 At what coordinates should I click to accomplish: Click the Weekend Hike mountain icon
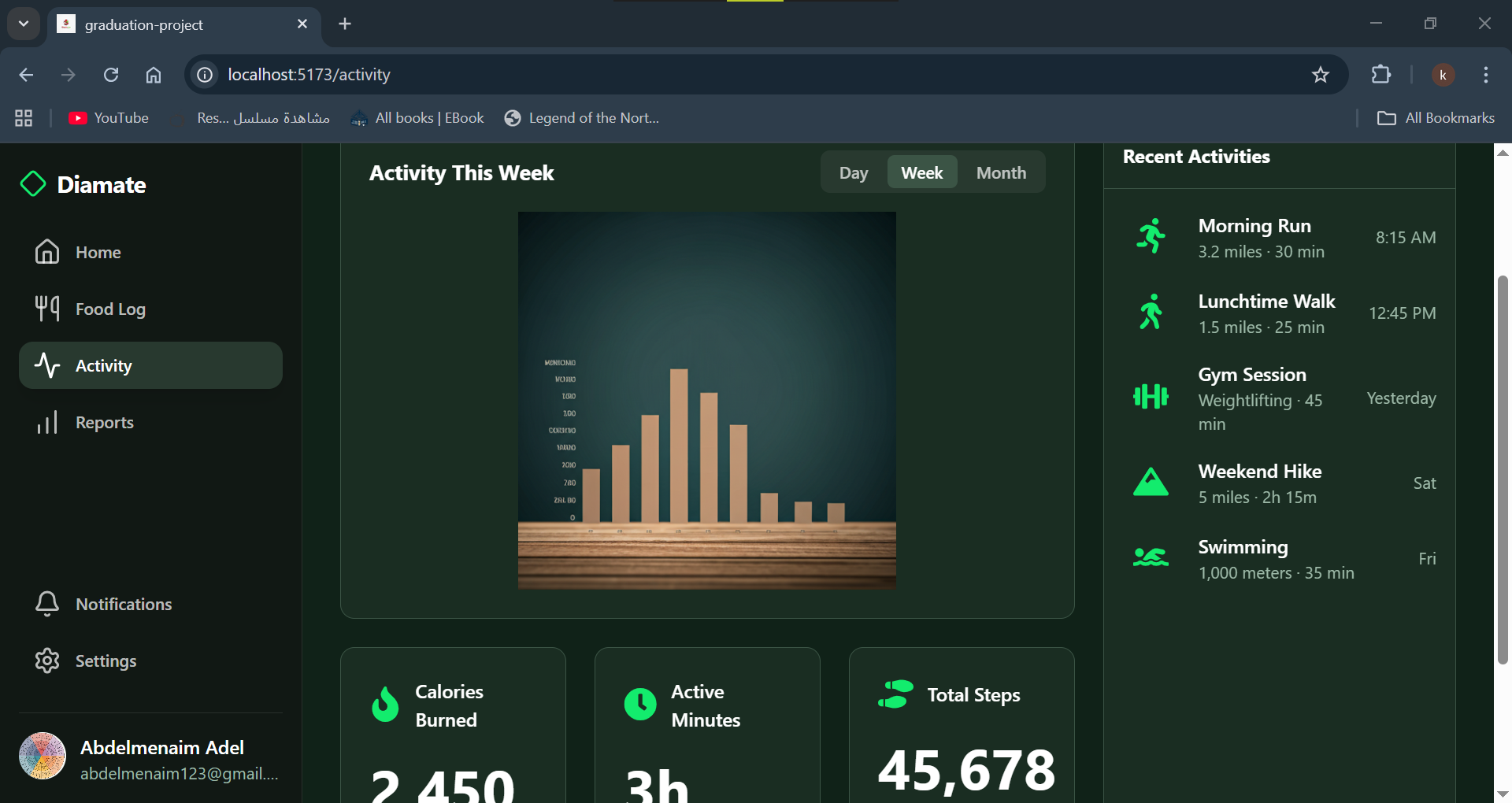click(1151, 482)
